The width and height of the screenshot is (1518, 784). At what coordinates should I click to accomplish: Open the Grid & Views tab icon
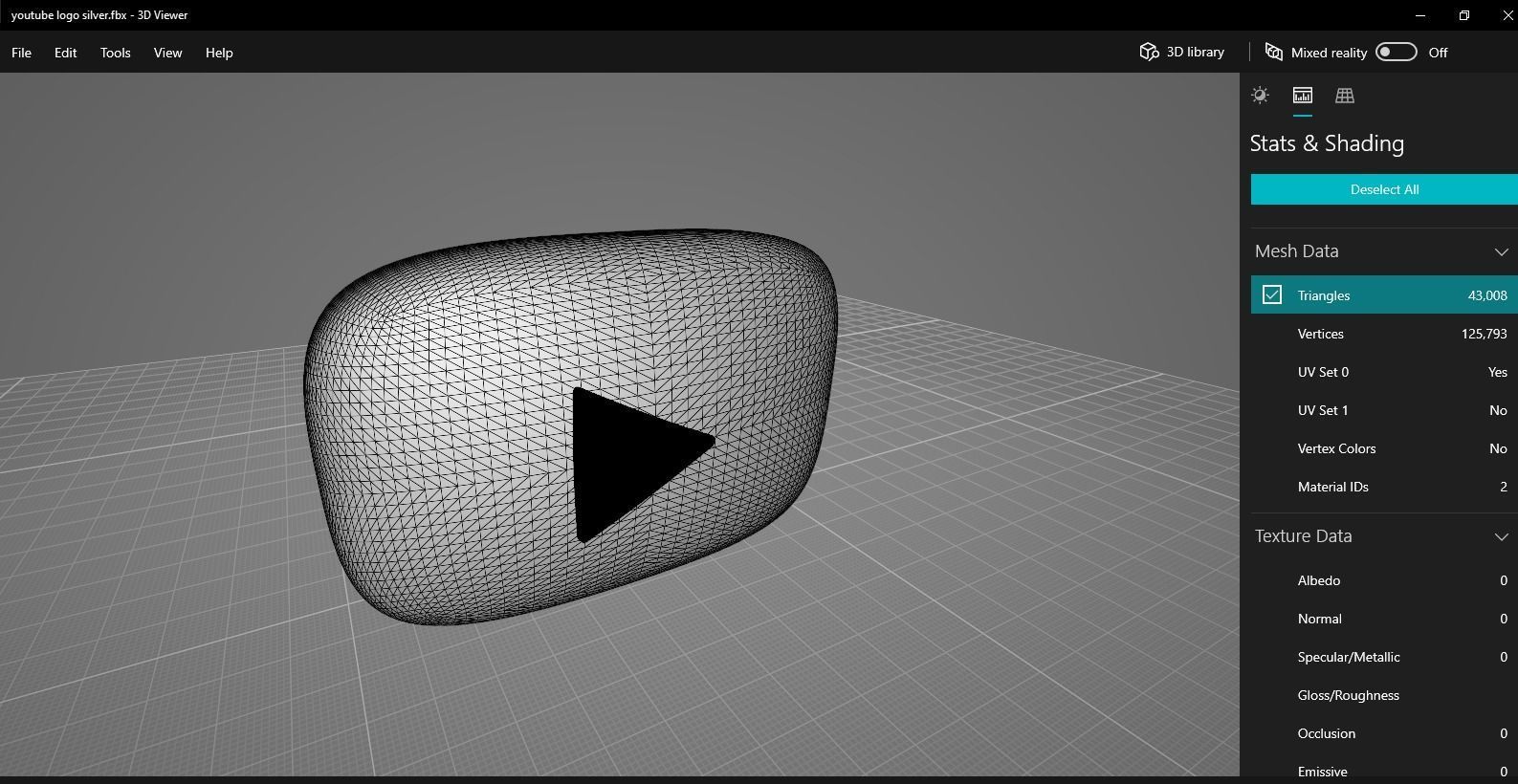click(1344, 95)
